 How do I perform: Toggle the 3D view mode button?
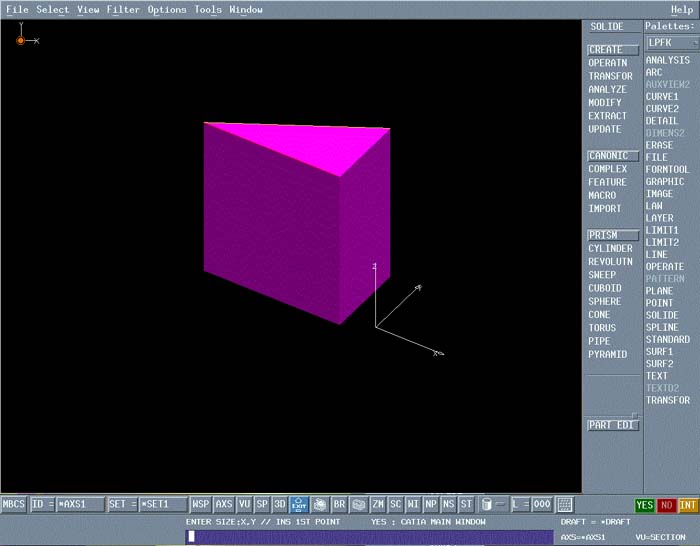click(280, 505)
